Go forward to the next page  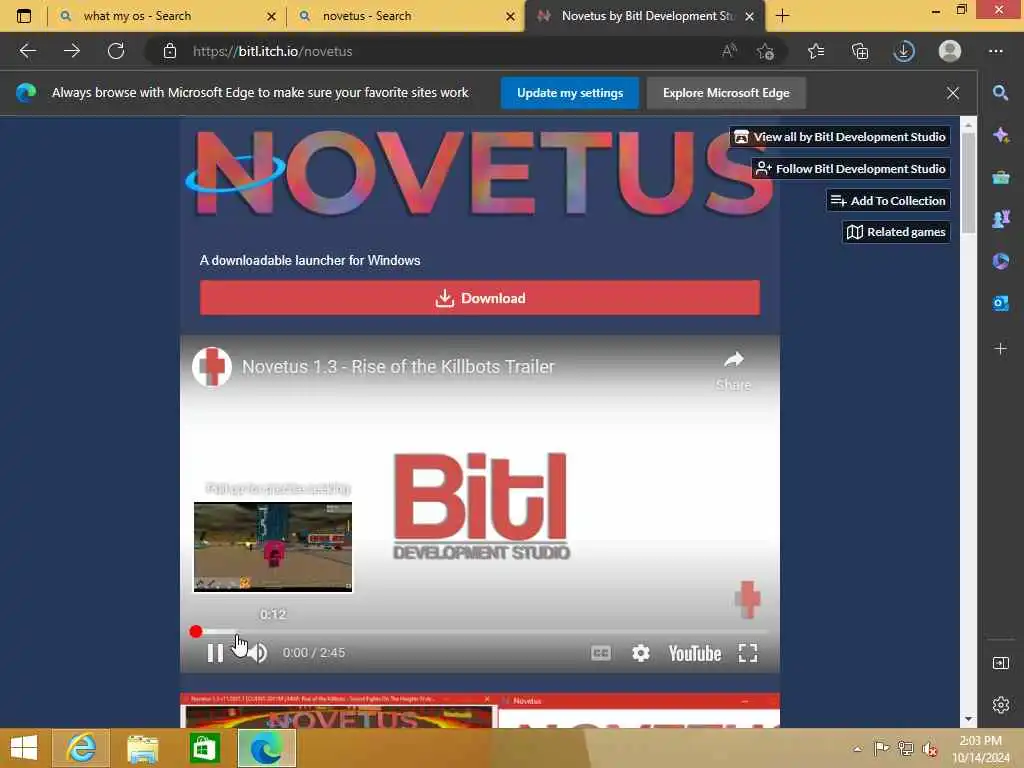72,51
